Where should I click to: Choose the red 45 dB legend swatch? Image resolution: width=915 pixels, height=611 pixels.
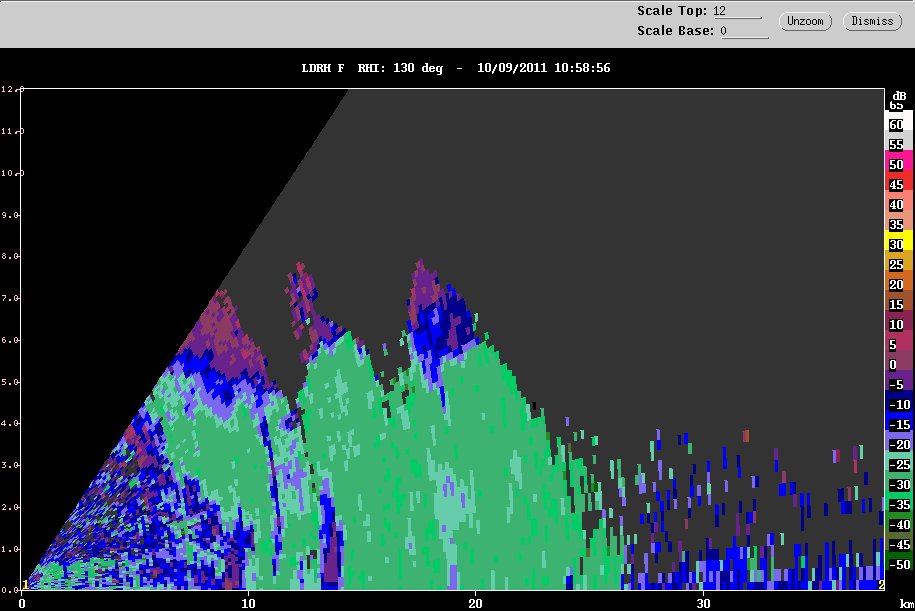tap(896, 184)
